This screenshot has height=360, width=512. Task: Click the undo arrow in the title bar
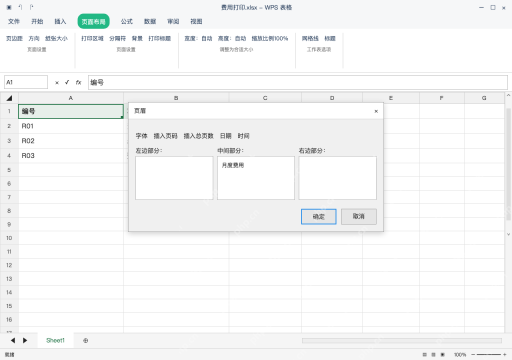pos(20,7)
